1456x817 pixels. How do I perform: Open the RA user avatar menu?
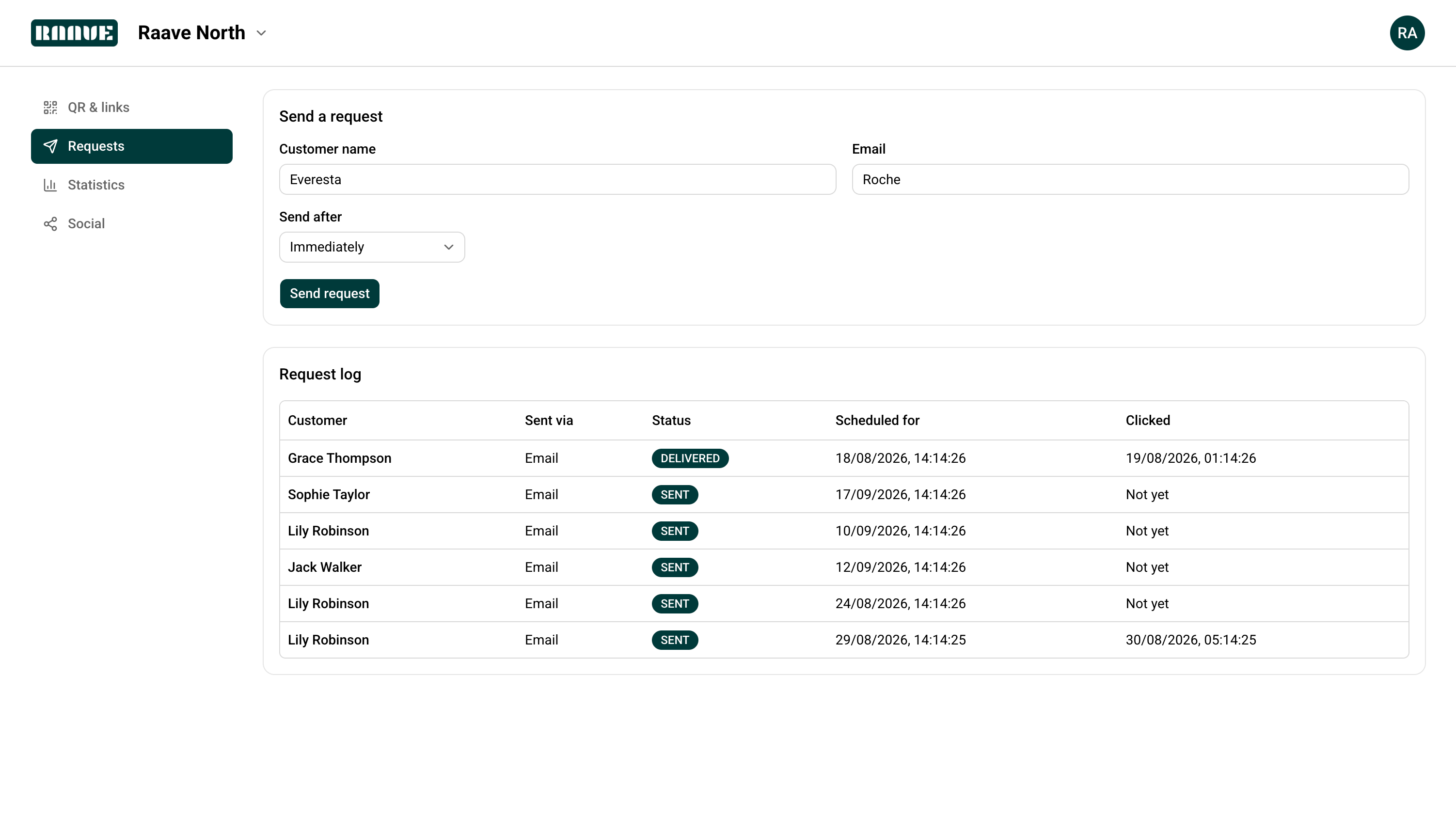(1407, 33)
